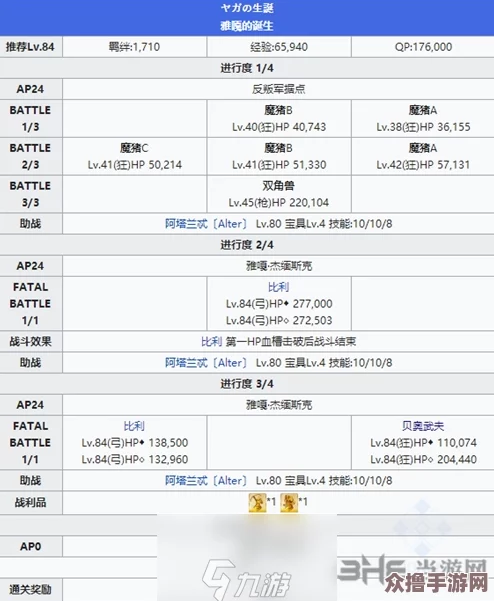The width and height of the screenshot is (494, 601).
Task: Open the 比利 link above HP 138,500
Action: pyautogui.click(x=134, y=426)
